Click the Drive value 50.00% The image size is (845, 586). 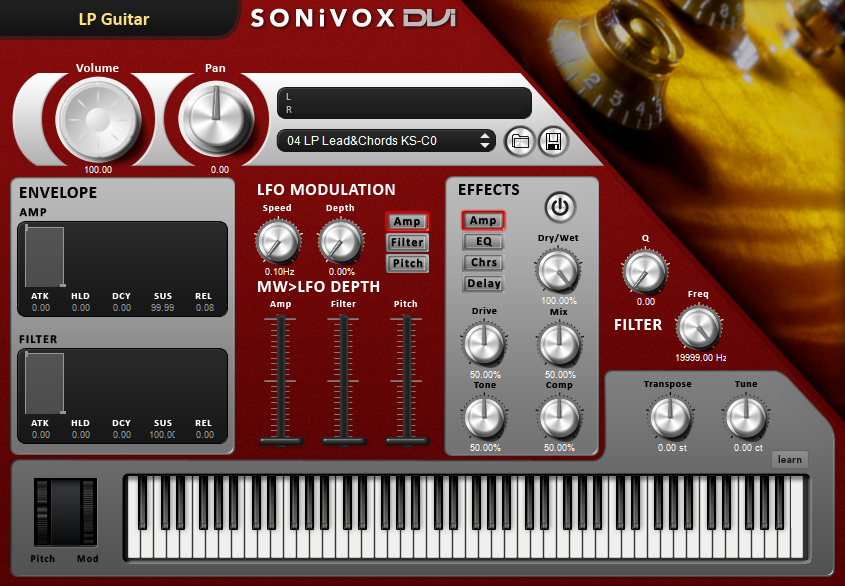485,375
